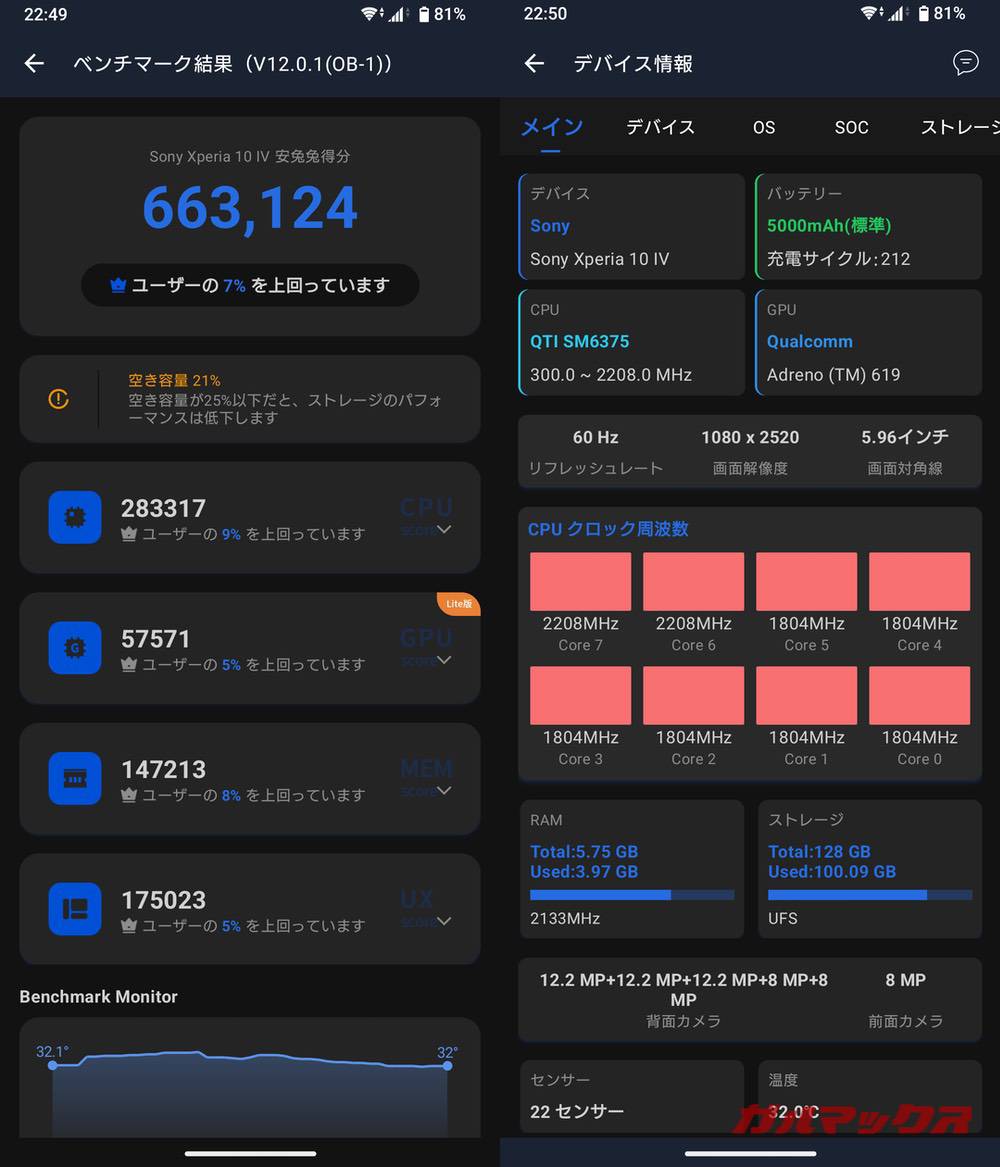Tap the left screen navigation gesture bar
1000x1167 pixels.
pos(250,1154)
